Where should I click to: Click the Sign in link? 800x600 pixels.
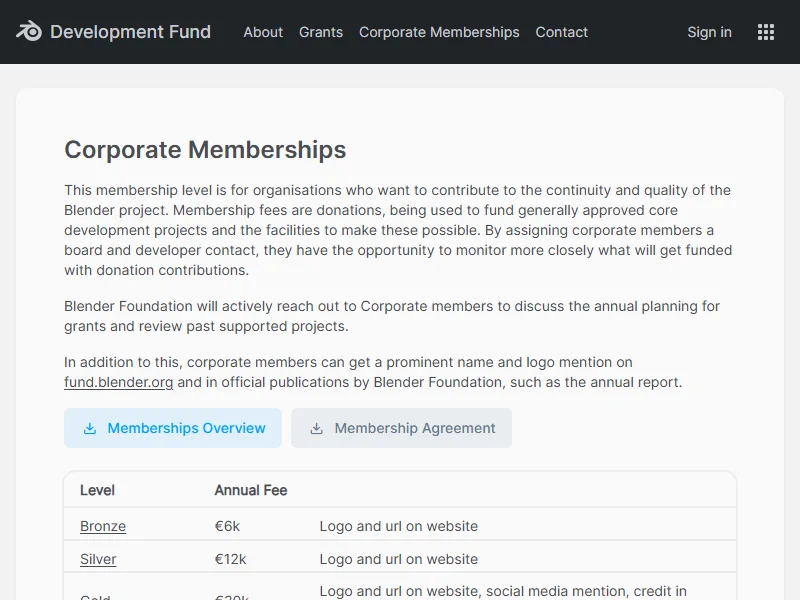709,32
